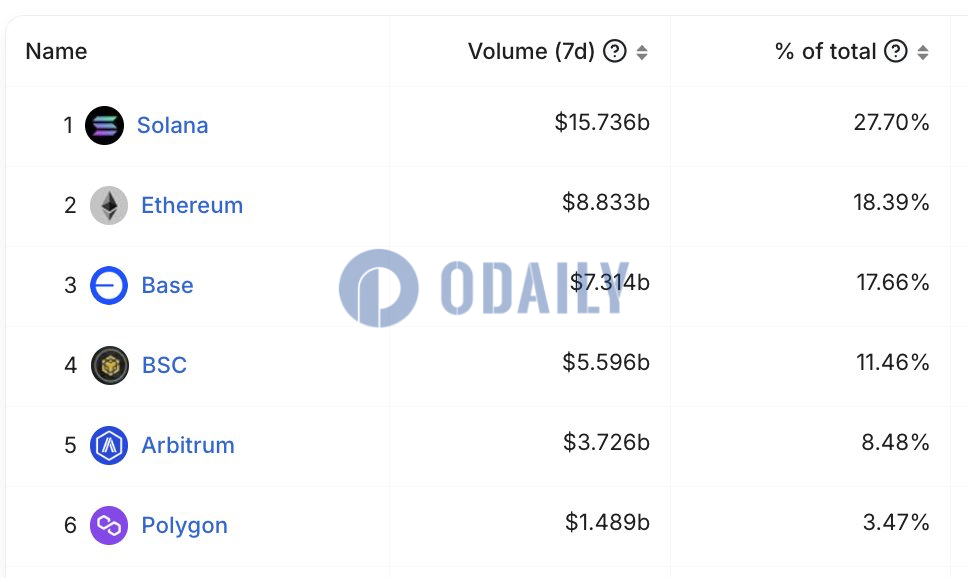Open the Arbitrum chain link
The width and height of the screenshot is (968, 578).
click(188, 445)
